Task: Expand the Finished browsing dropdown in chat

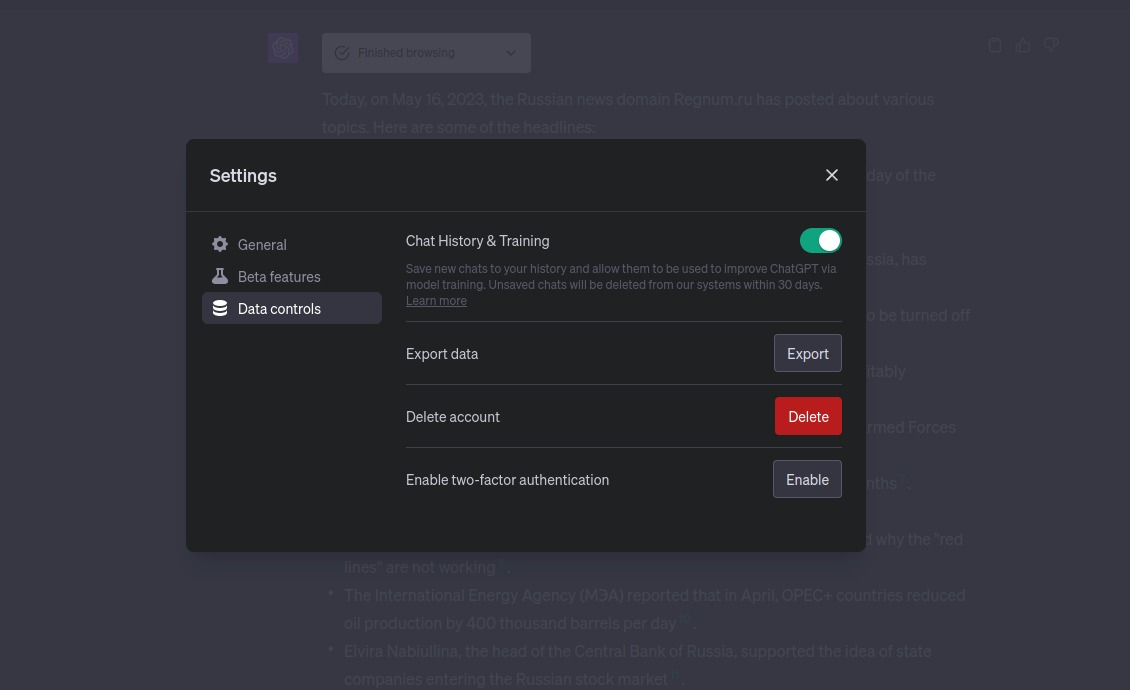Action: (426, 53)
